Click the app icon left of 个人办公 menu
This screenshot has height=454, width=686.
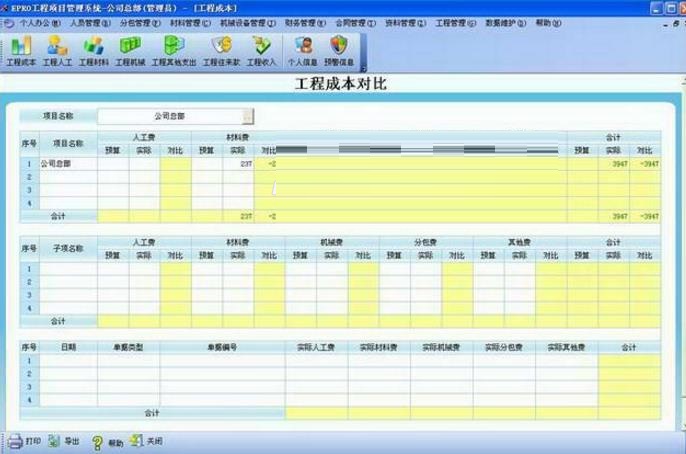point(9,24)
